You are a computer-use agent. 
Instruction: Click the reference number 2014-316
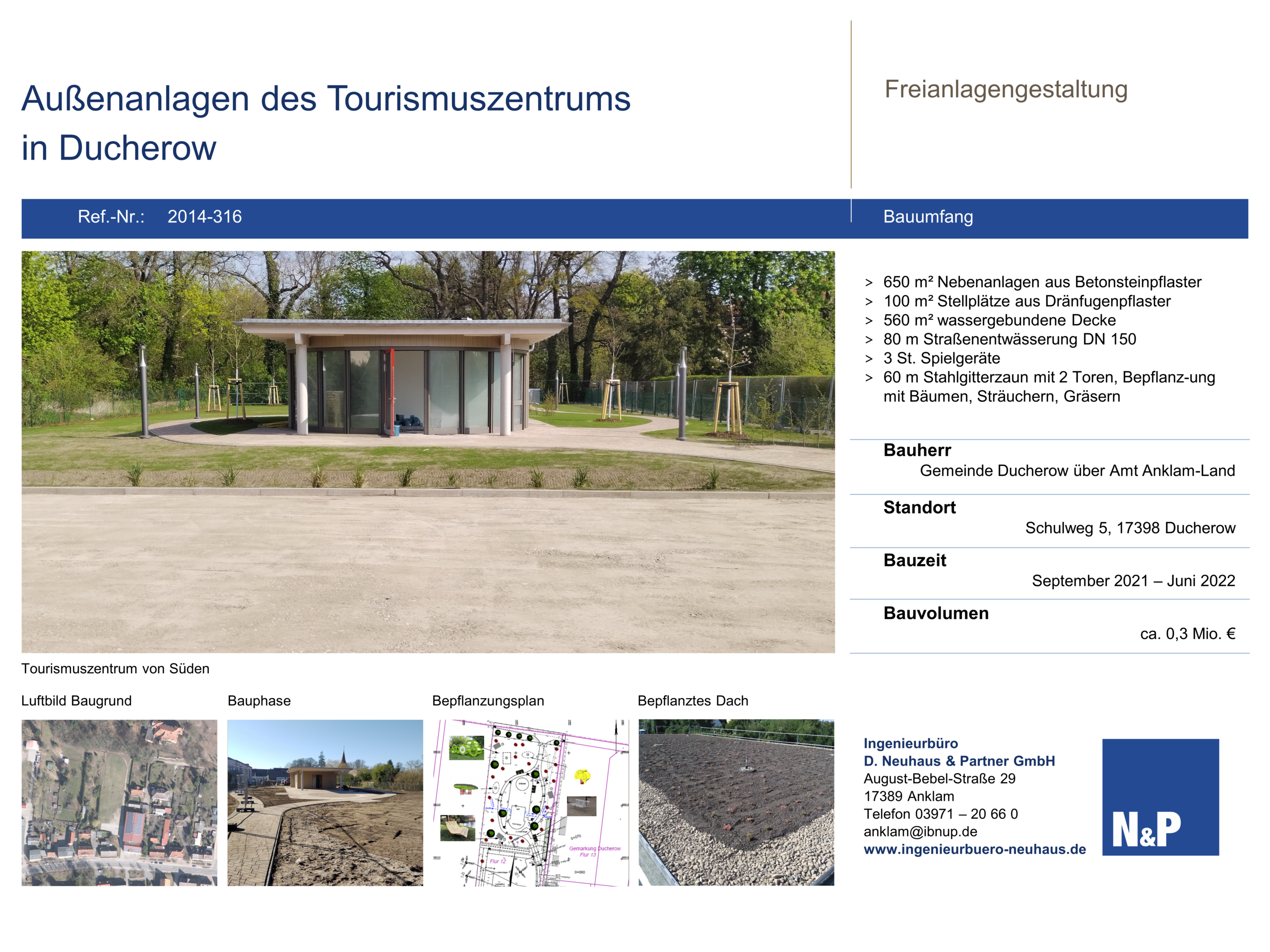coord(204,217)
